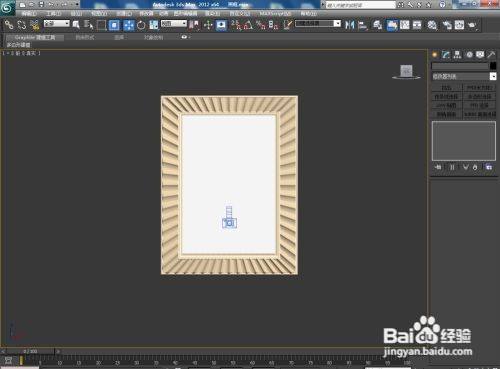500x369 pixels.
Task: Click the viewport label in top-left corner
Action: click(21, 53)
